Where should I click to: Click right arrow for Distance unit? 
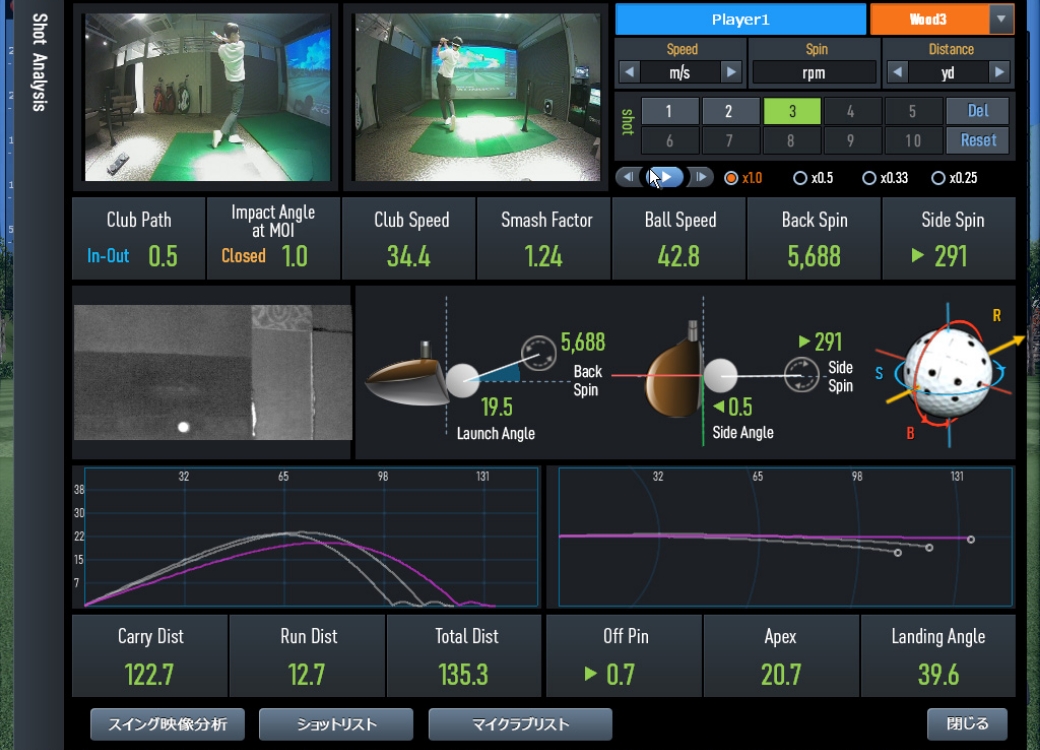tap(999, 72)
